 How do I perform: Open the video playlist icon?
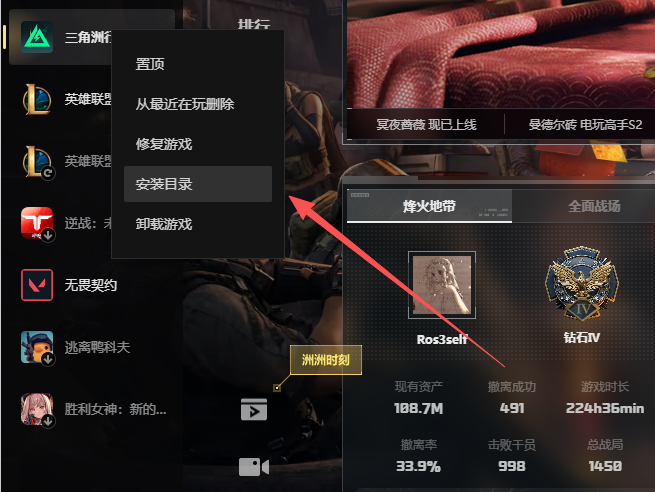[x=254, y=409]
